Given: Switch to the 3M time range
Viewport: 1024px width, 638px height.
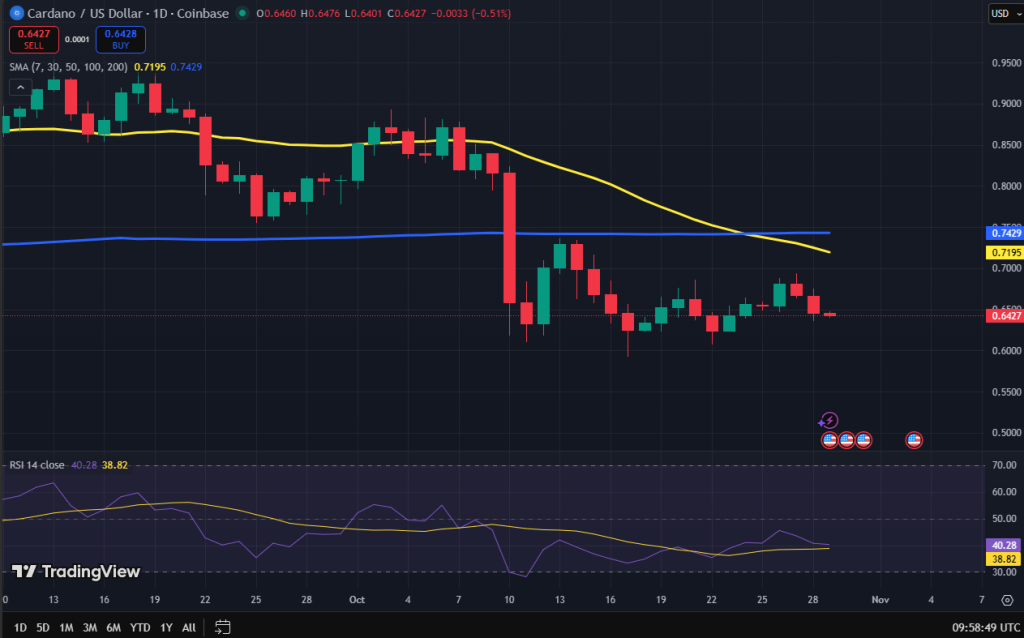Looking at the screenshot, I should click(90, 628).
